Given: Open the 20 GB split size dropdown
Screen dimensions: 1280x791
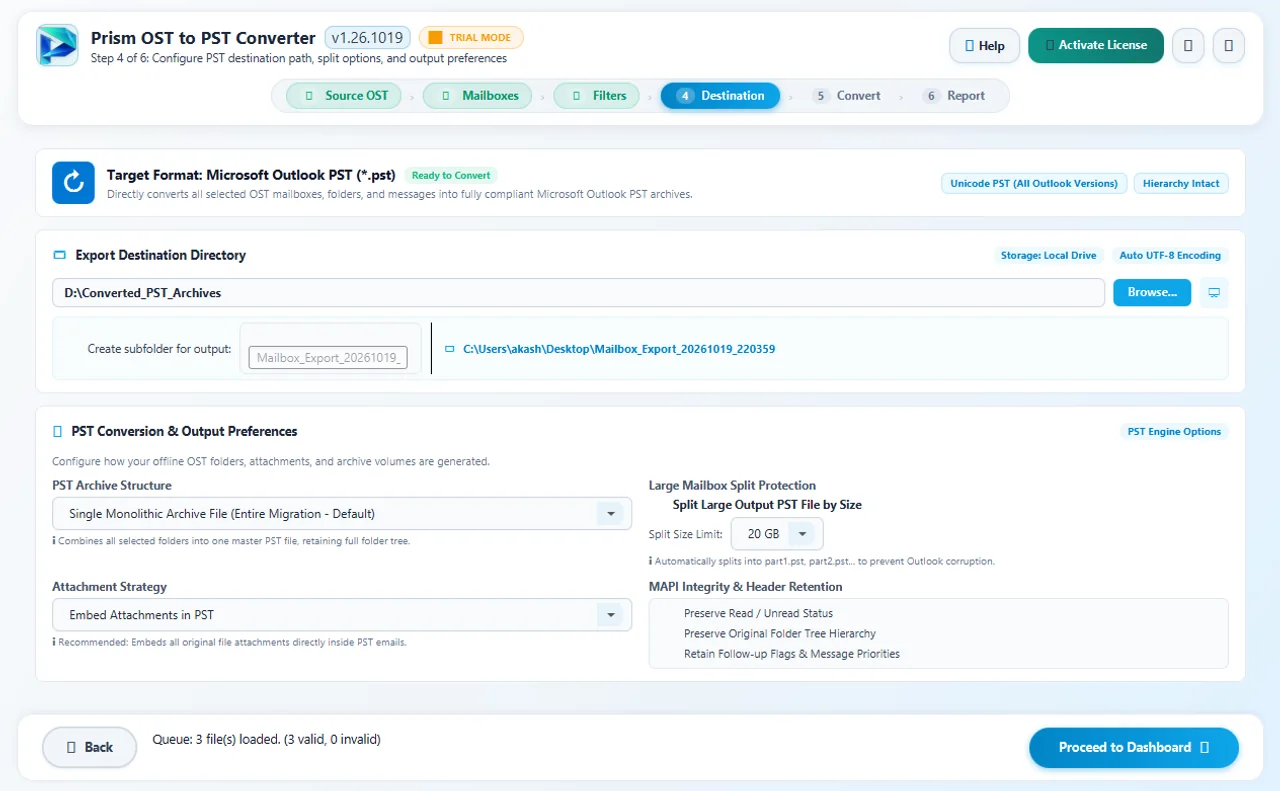Looking at the screenshot, I should click(x=777, y=534).
